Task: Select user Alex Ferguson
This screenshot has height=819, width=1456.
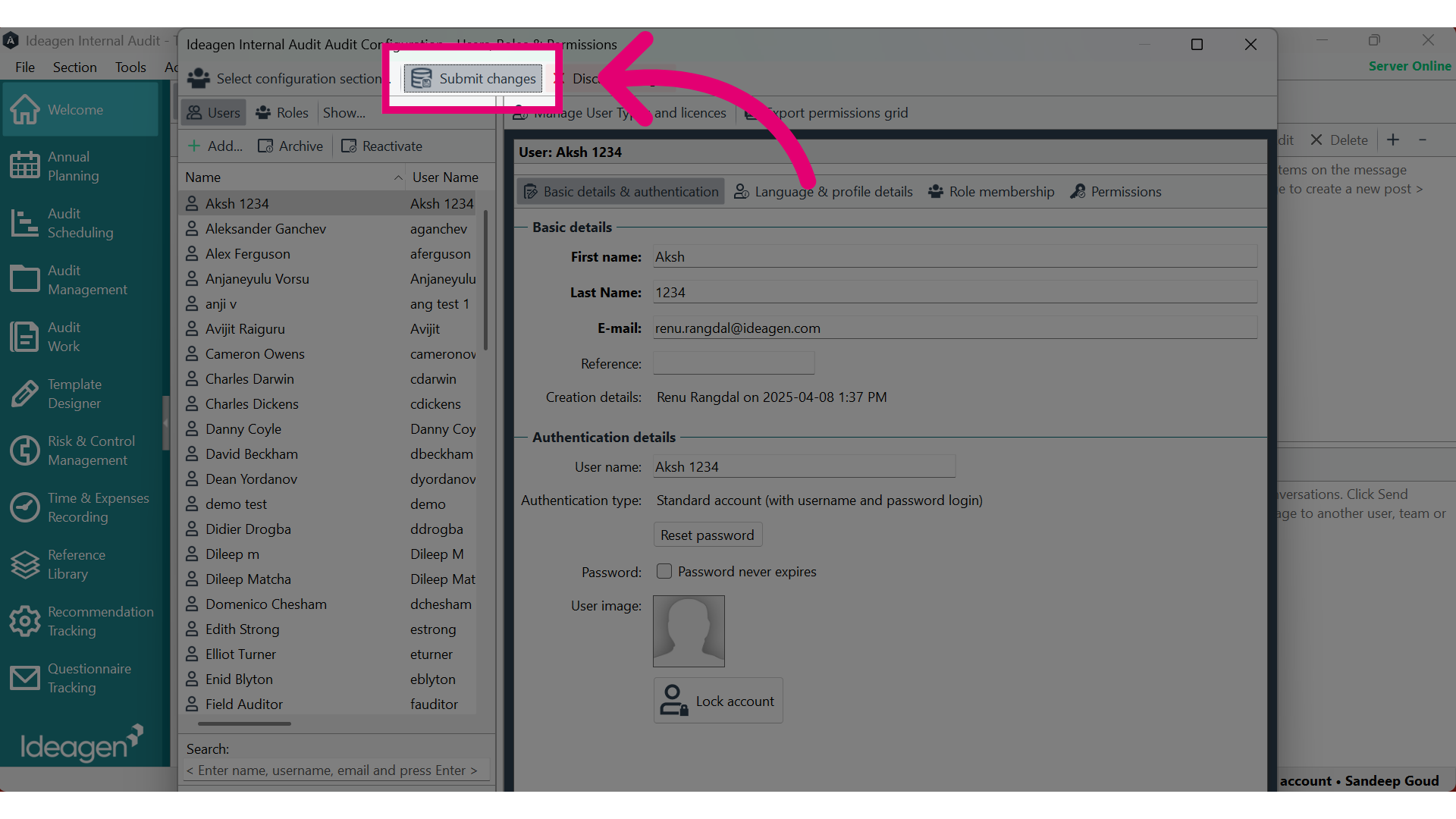Action: click(x=329, y=253)
